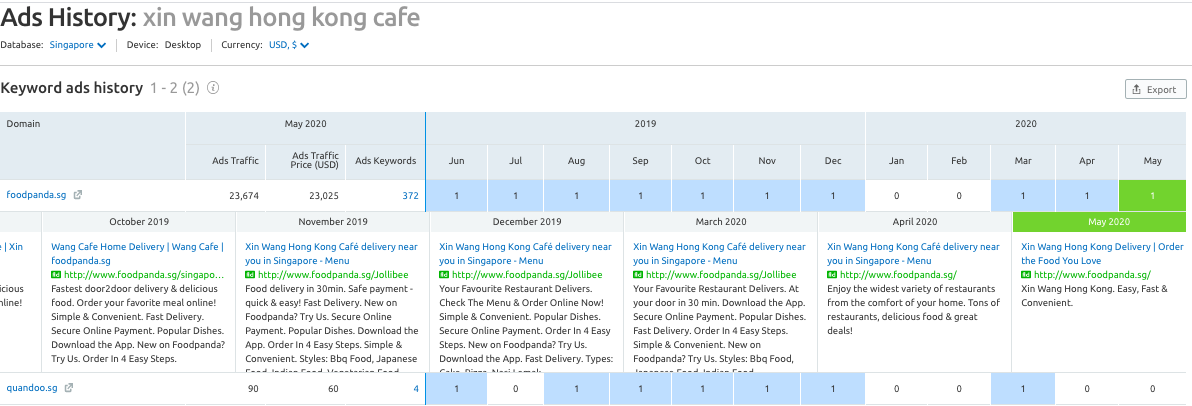Click the May 2020 green ad column header
1192x406 pixels.
(x=1099, y=222)
